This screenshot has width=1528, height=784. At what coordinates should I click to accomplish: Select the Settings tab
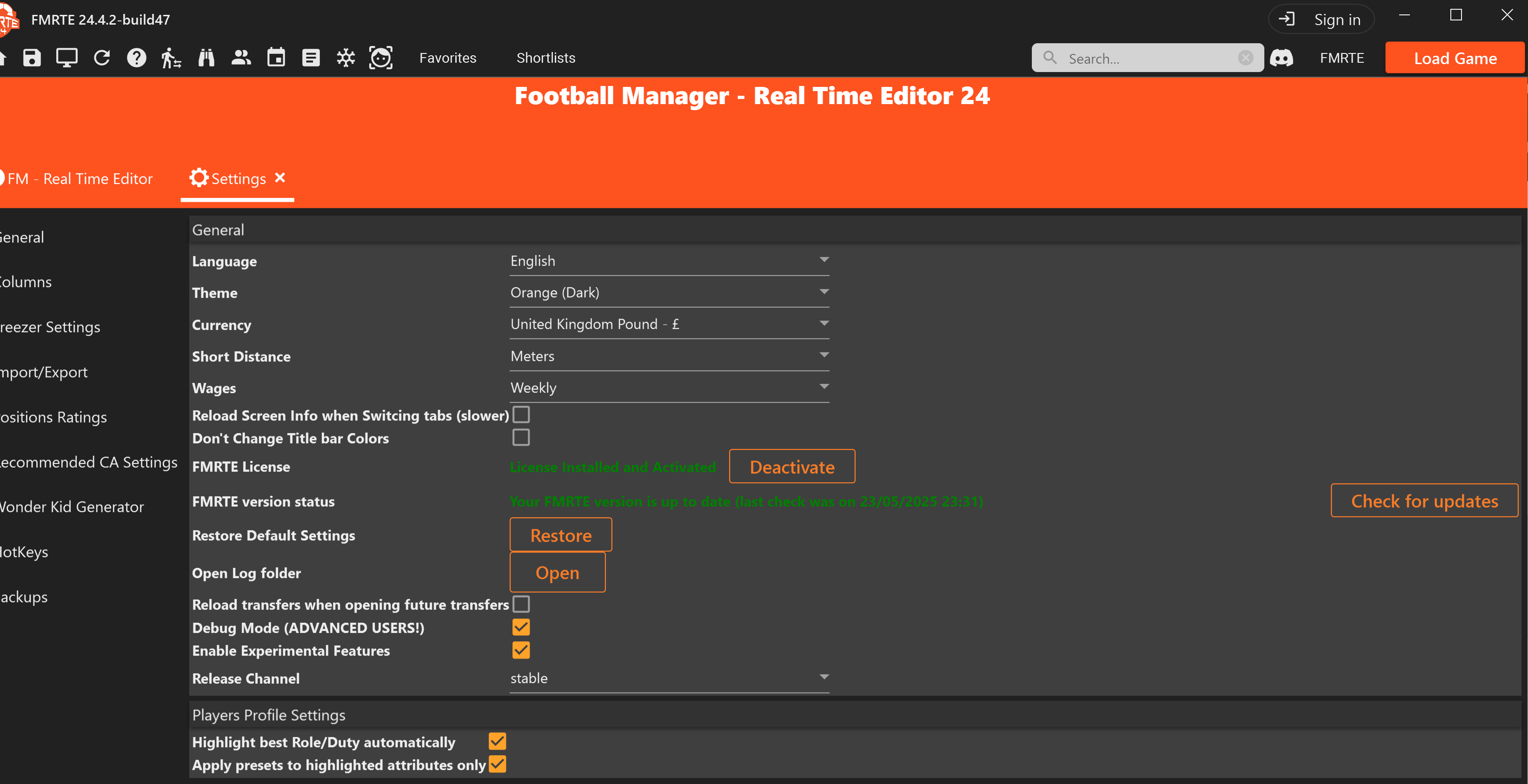238,178
